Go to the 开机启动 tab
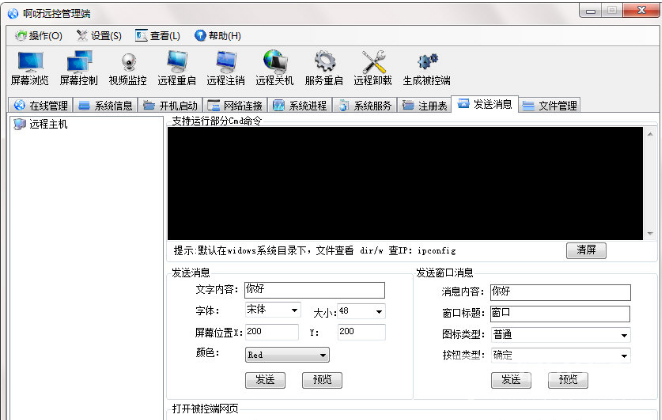The height and width of the screenshot is (420, 662). [170, 105]
